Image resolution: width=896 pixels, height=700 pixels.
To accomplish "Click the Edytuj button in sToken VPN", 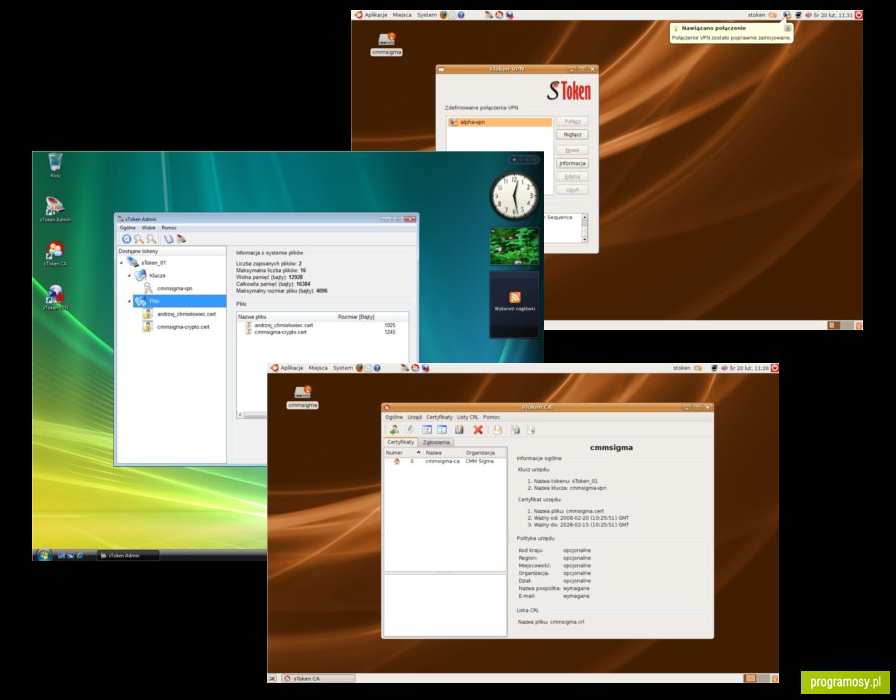I will pos(572,177).
